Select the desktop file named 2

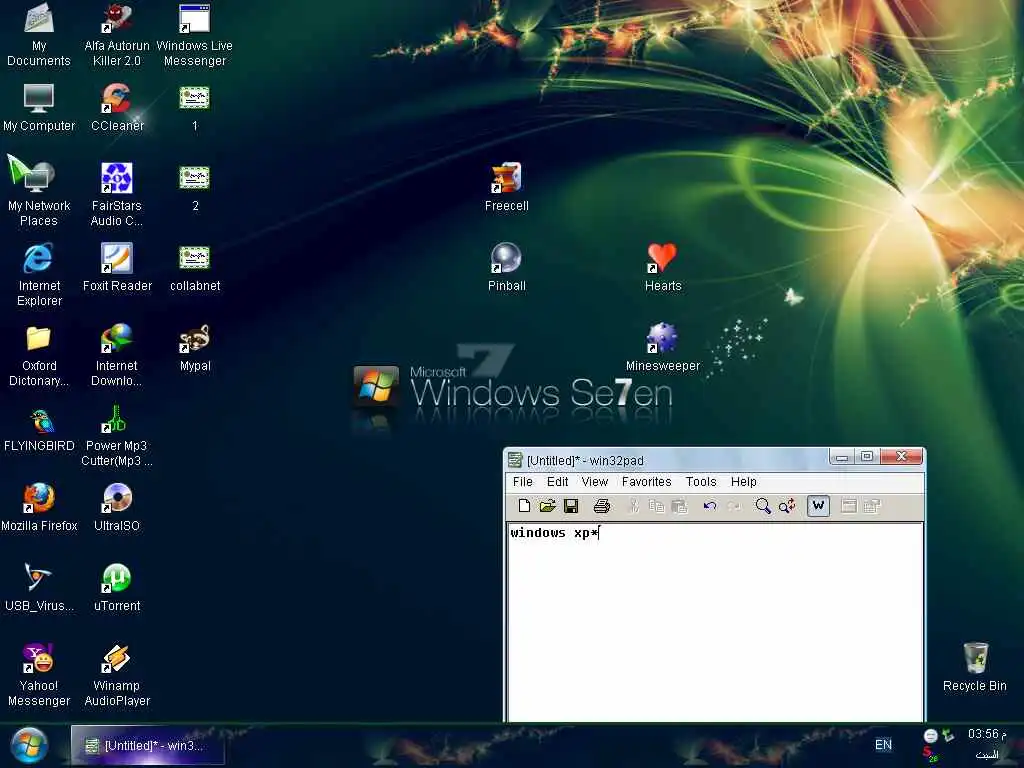(195, 189)
